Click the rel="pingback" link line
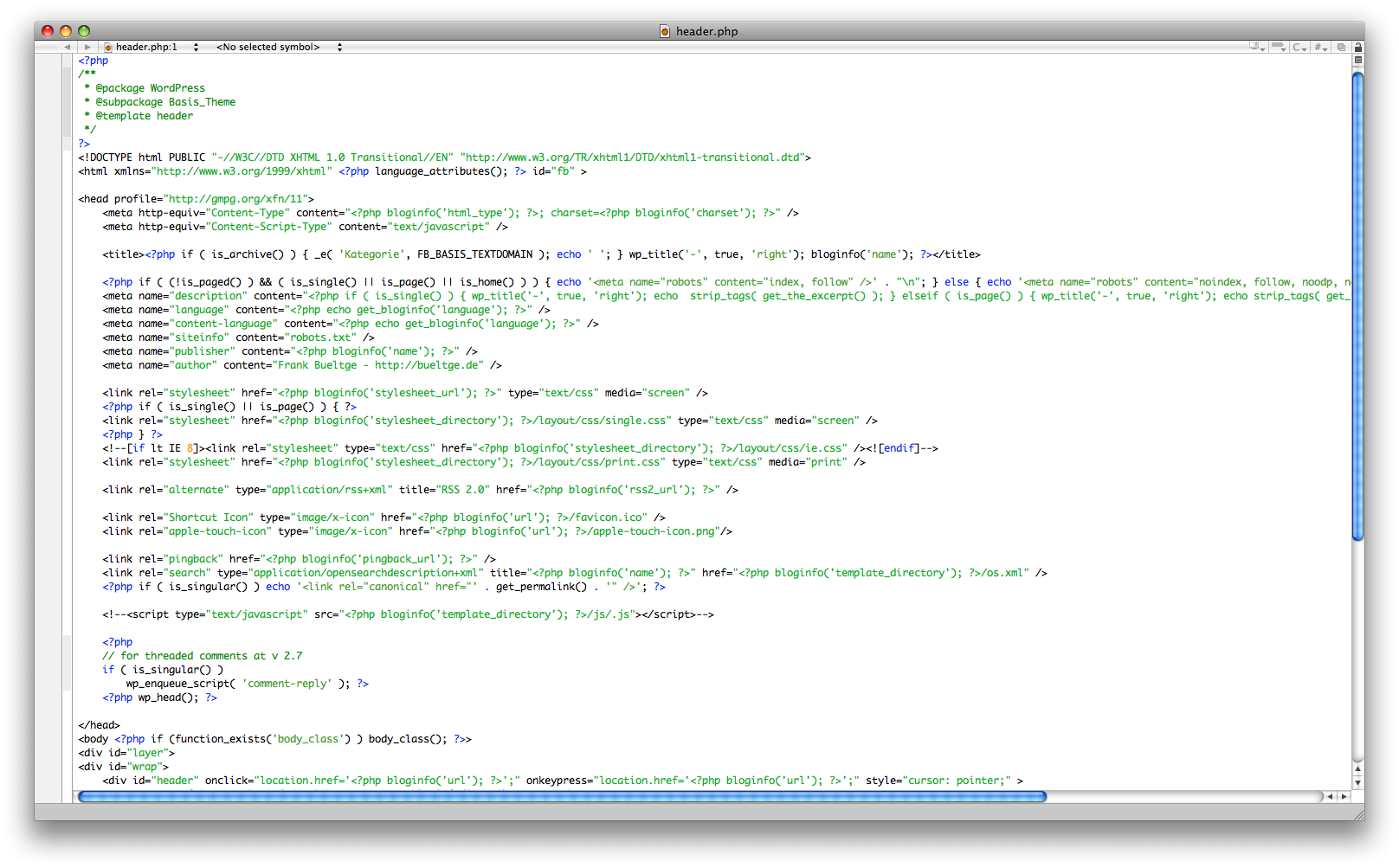 tap(299, 559)
